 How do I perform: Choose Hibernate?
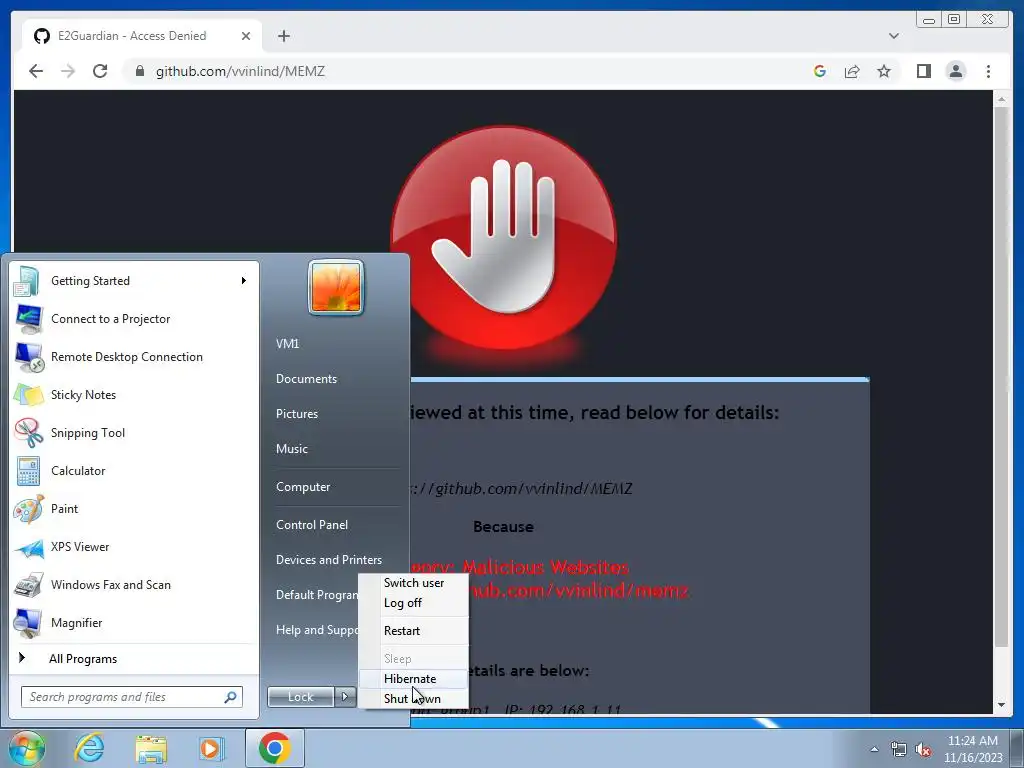(413, 679)
